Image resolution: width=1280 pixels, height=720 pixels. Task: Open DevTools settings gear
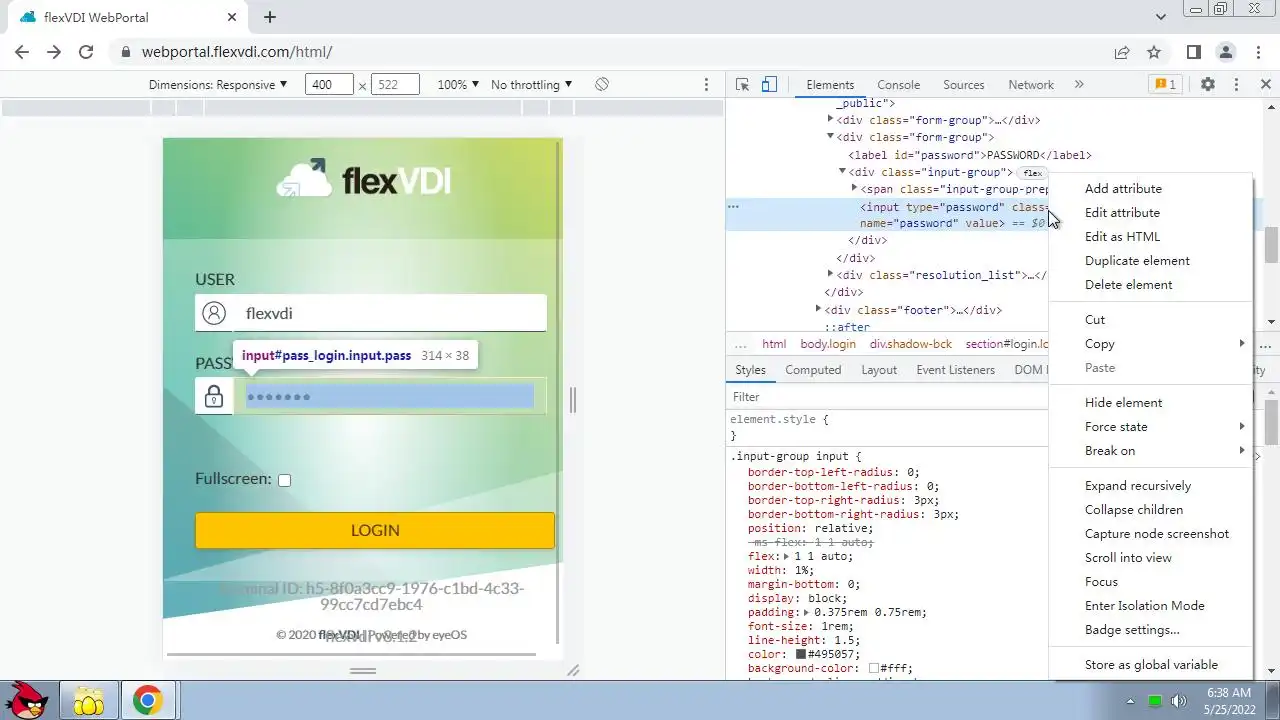(1208, 85)
